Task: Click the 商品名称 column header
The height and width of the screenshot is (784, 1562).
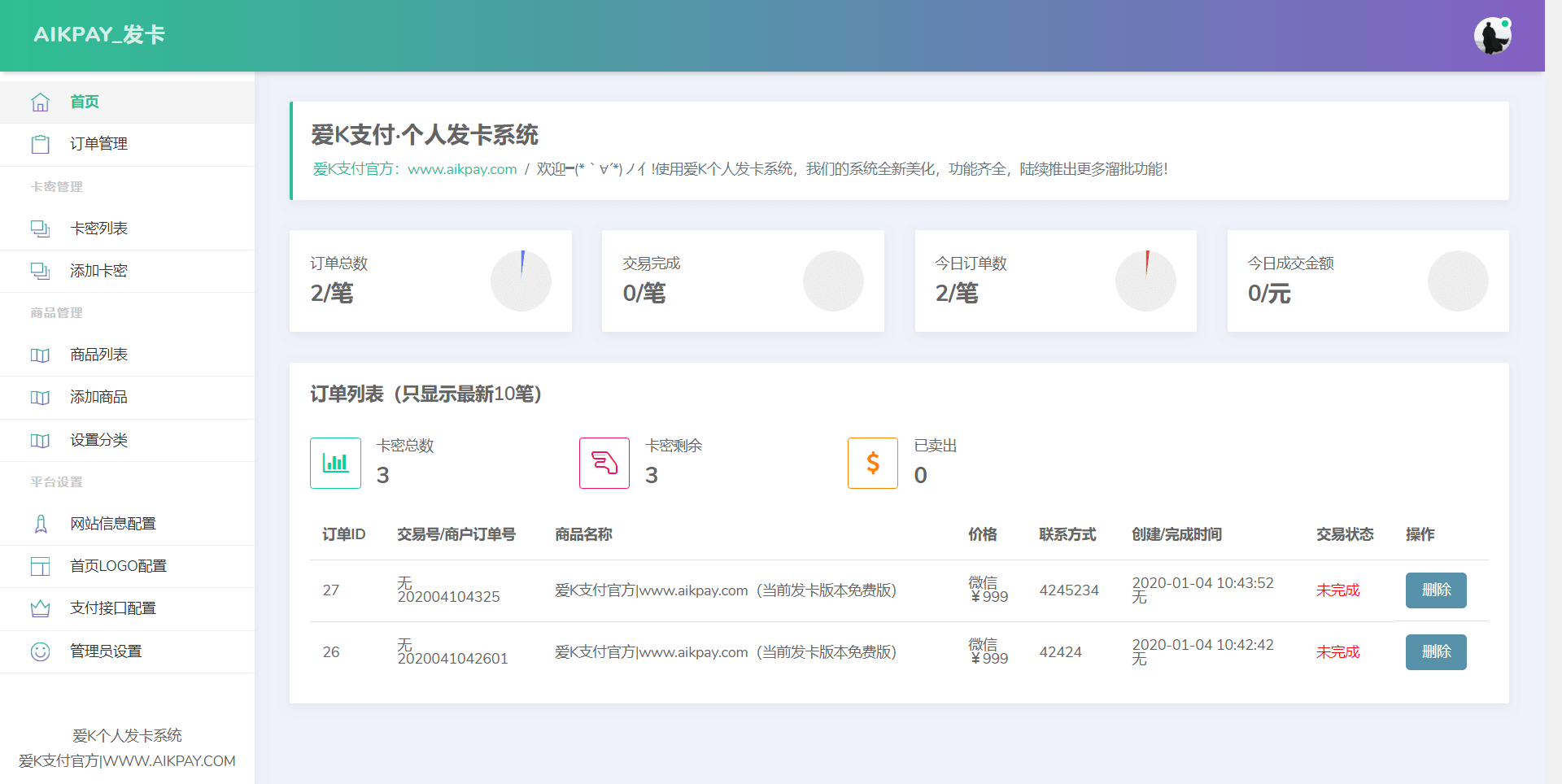Action: pos(583,534)
